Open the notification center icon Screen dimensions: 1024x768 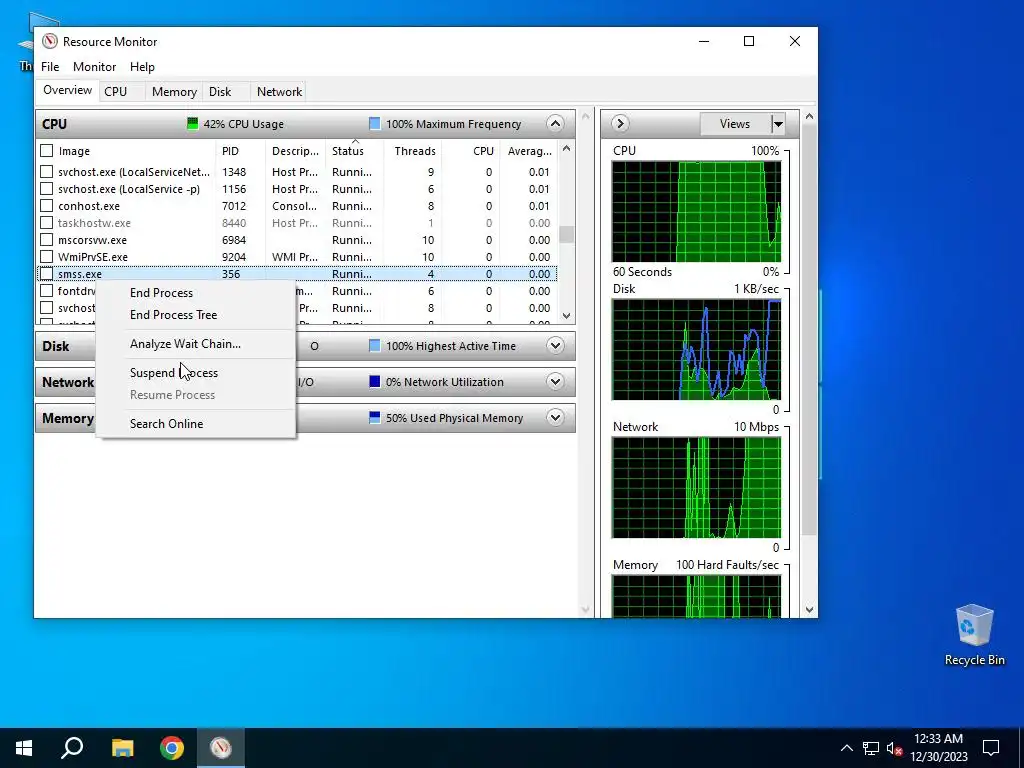[x=991, y=748]
